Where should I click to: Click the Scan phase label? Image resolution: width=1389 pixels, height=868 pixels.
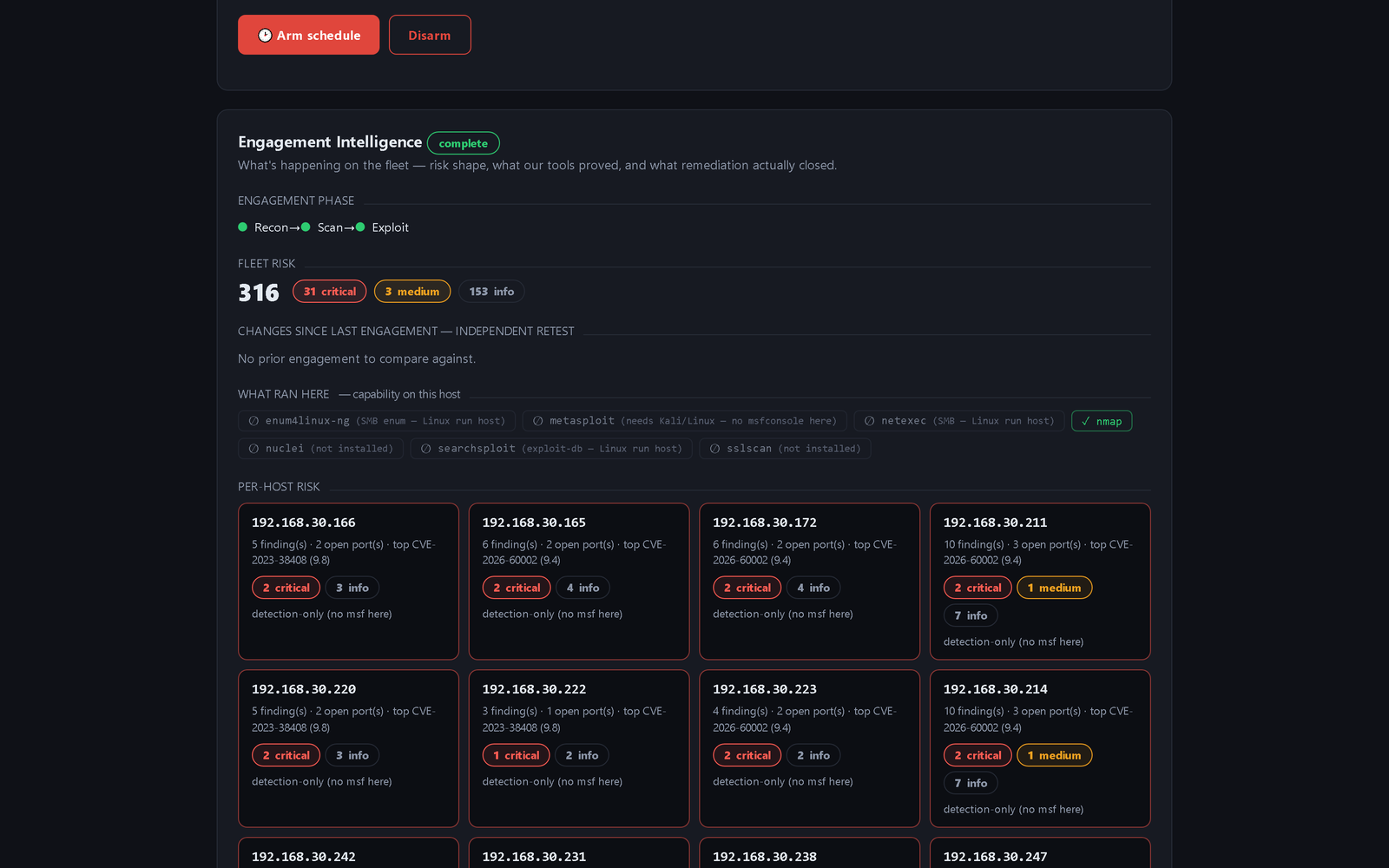(330, 227)
